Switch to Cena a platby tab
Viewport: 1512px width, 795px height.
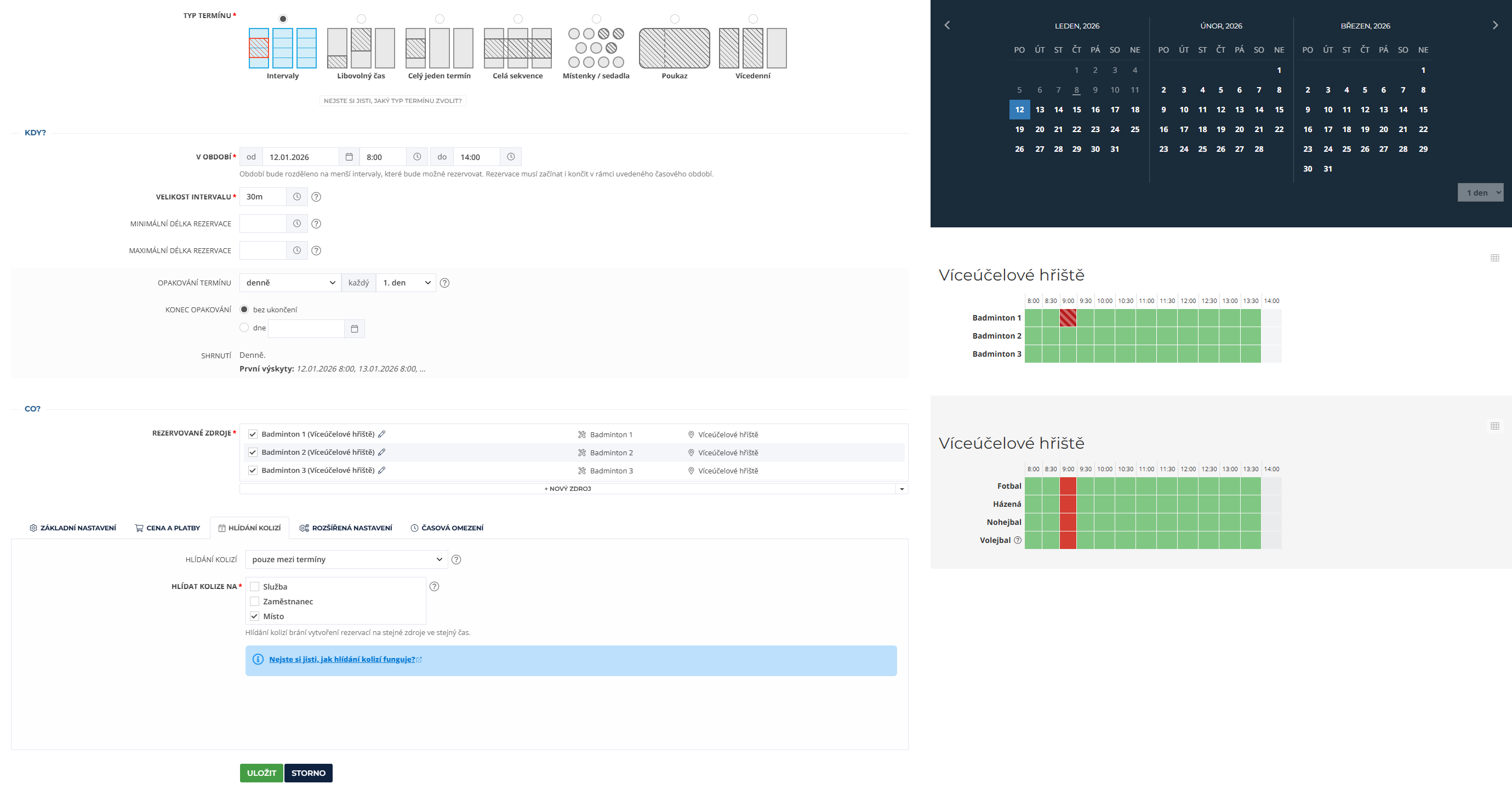click(167, 528)
